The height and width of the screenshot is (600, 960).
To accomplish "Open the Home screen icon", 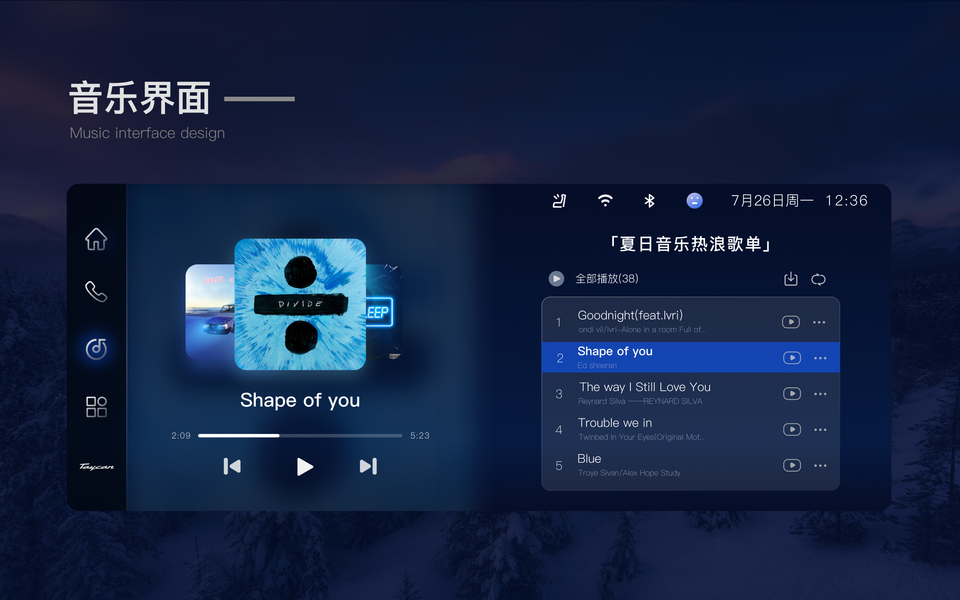I will (x=96, y=239).
